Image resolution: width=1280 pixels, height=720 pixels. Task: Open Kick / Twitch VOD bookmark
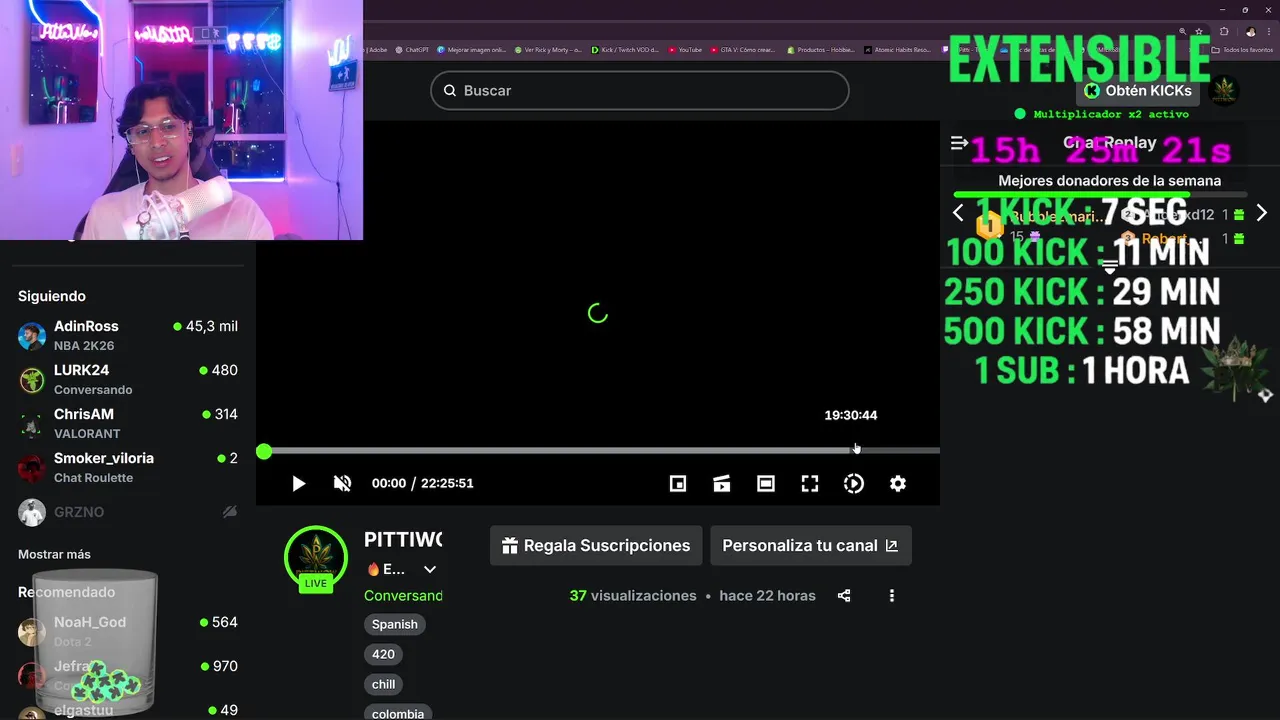click(625, 49)
